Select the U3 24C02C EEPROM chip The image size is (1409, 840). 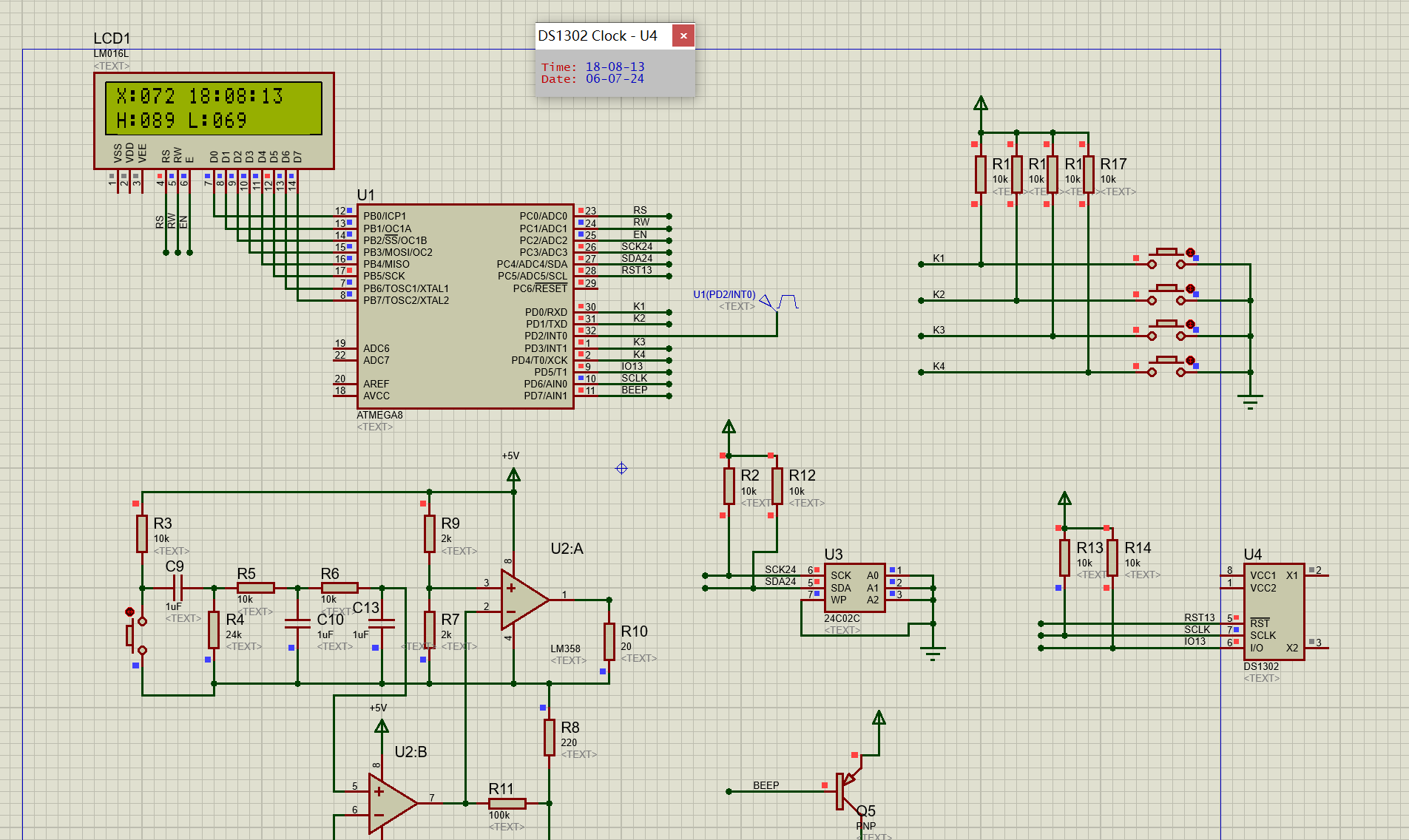[x=855, y=587]
